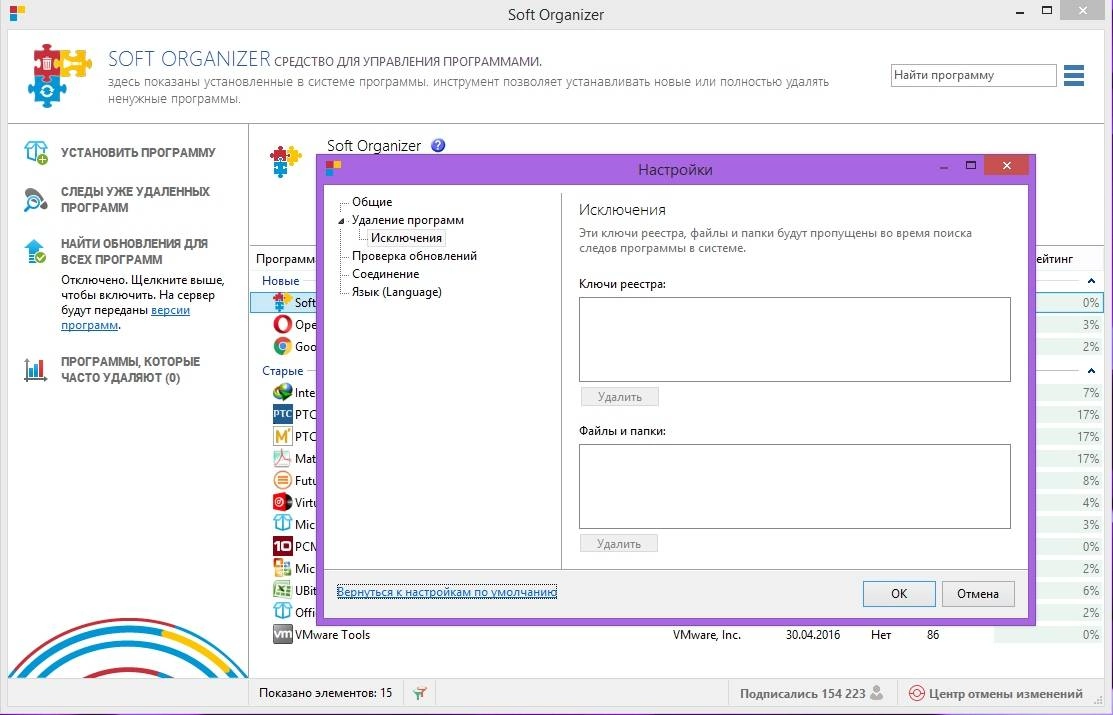Click the FutureMark orange icon
The image size is (1113, 715).
(283, 480)
